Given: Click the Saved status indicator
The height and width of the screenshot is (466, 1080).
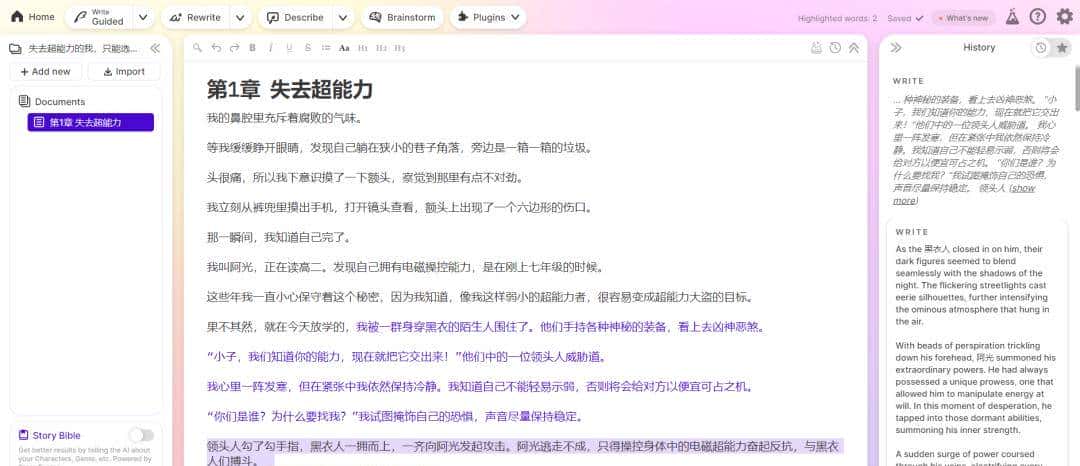Looking at the screenshot, I should coord(905,19).
